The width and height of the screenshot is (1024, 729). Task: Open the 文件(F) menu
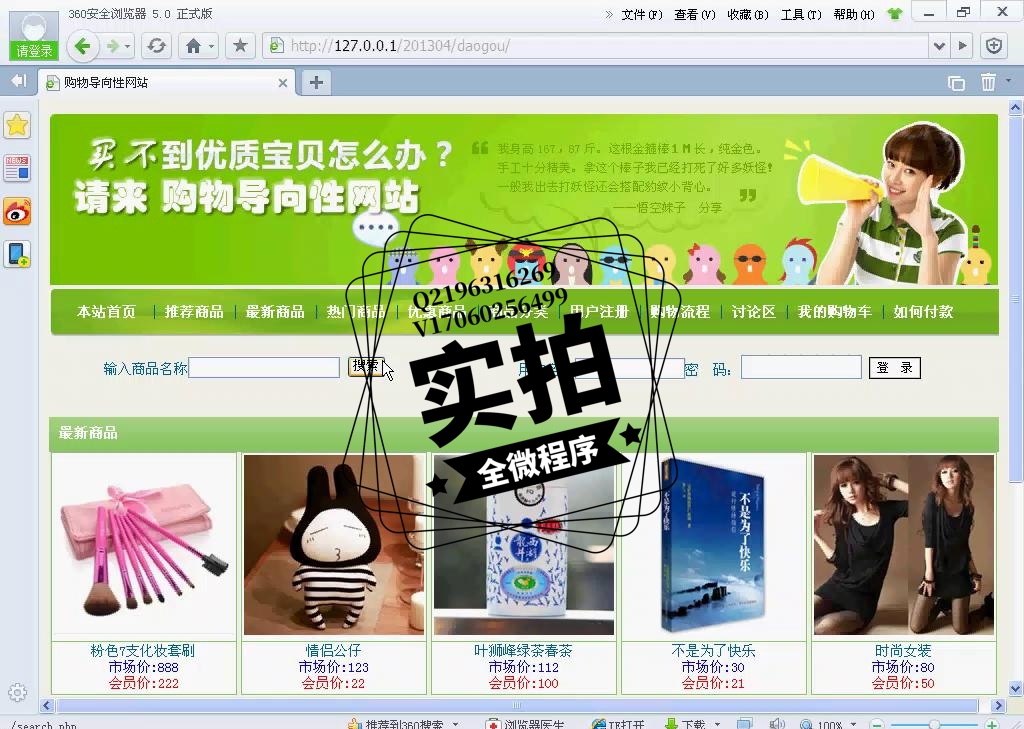(641, 14)
